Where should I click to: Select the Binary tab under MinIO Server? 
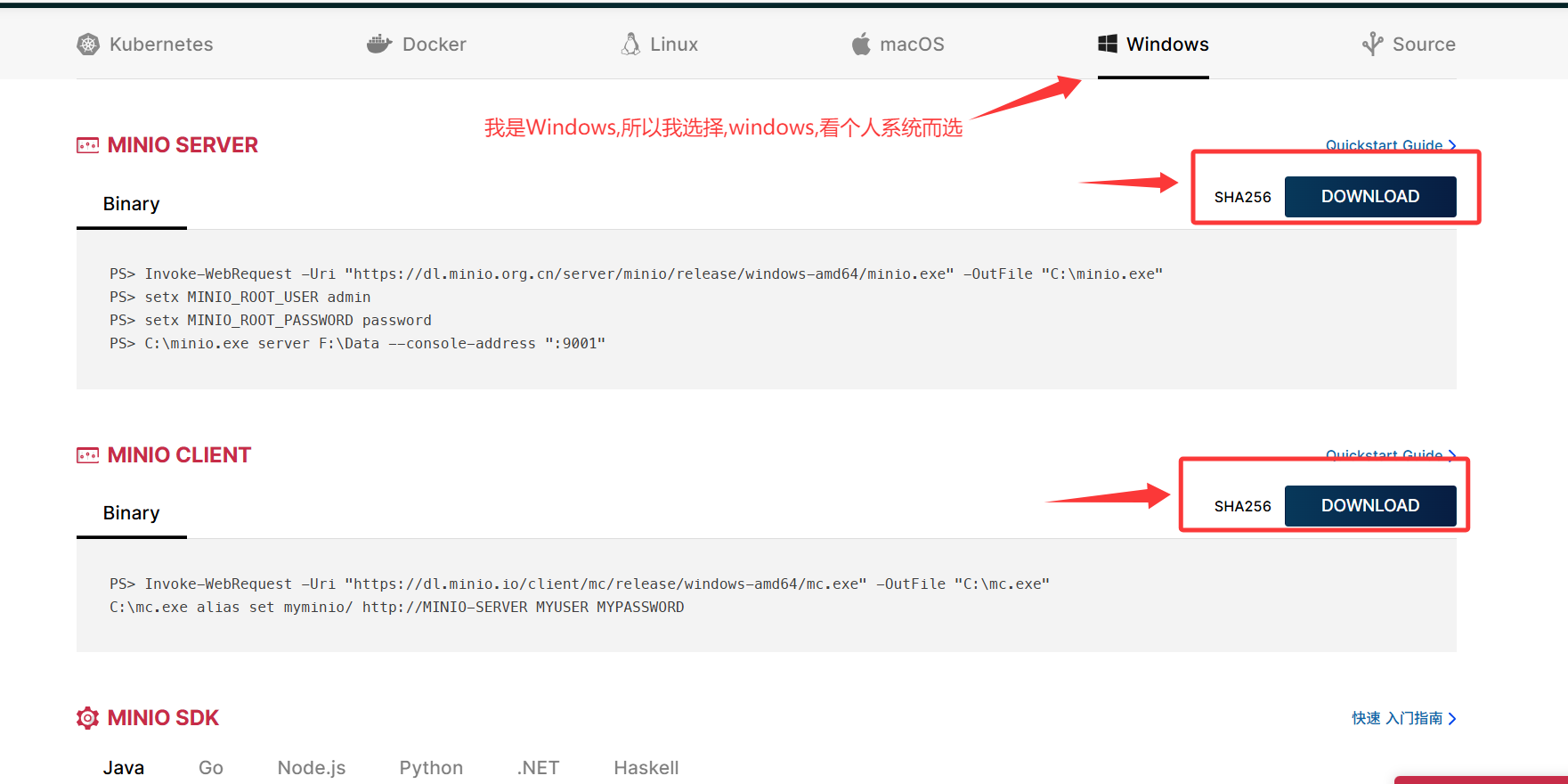tap(132, 204)
